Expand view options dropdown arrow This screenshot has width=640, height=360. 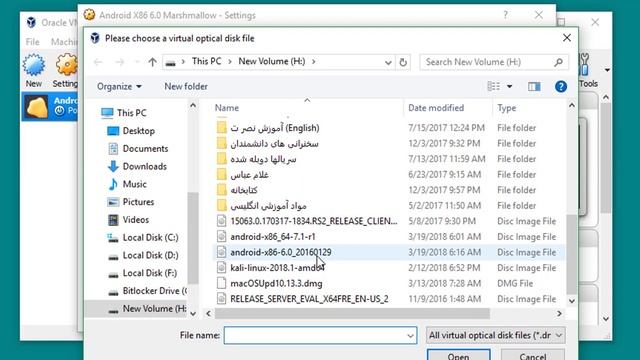(509, 87)
